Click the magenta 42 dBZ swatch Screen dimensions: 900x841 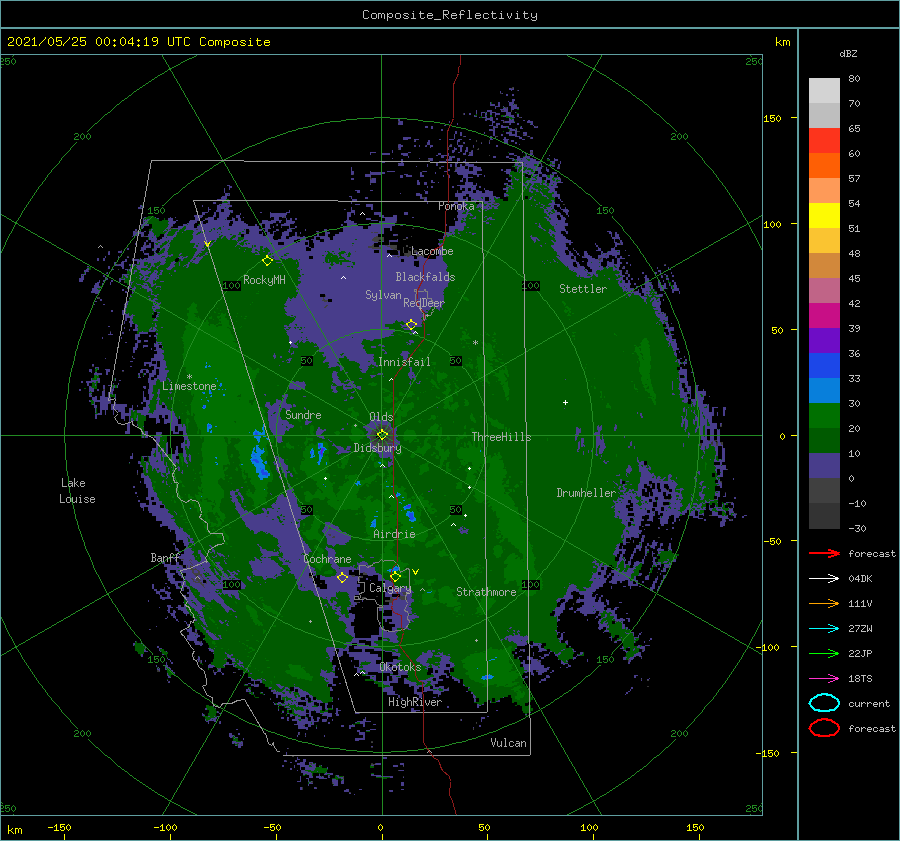pyautogui.click(x=824, y=315)
